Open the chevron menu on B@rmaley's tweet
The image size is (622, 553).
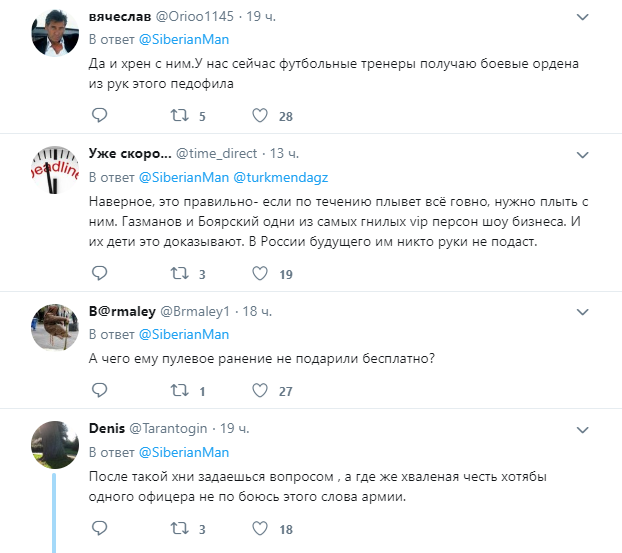[583, 311]
